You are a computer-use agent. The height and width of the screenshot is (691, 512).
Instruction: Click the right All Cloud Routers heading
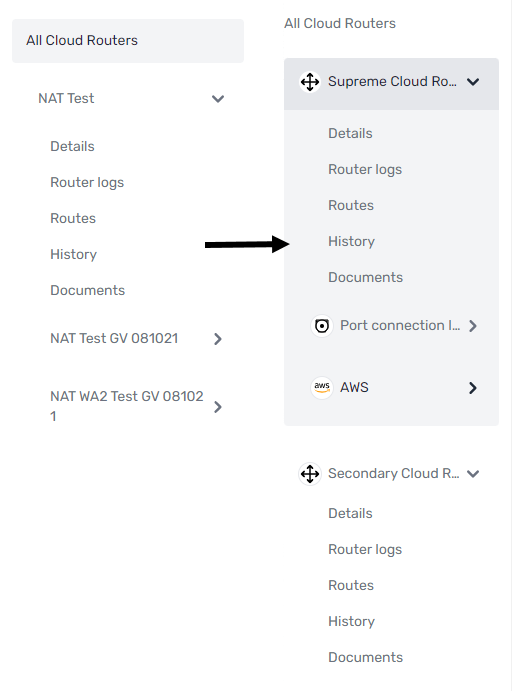340,23
